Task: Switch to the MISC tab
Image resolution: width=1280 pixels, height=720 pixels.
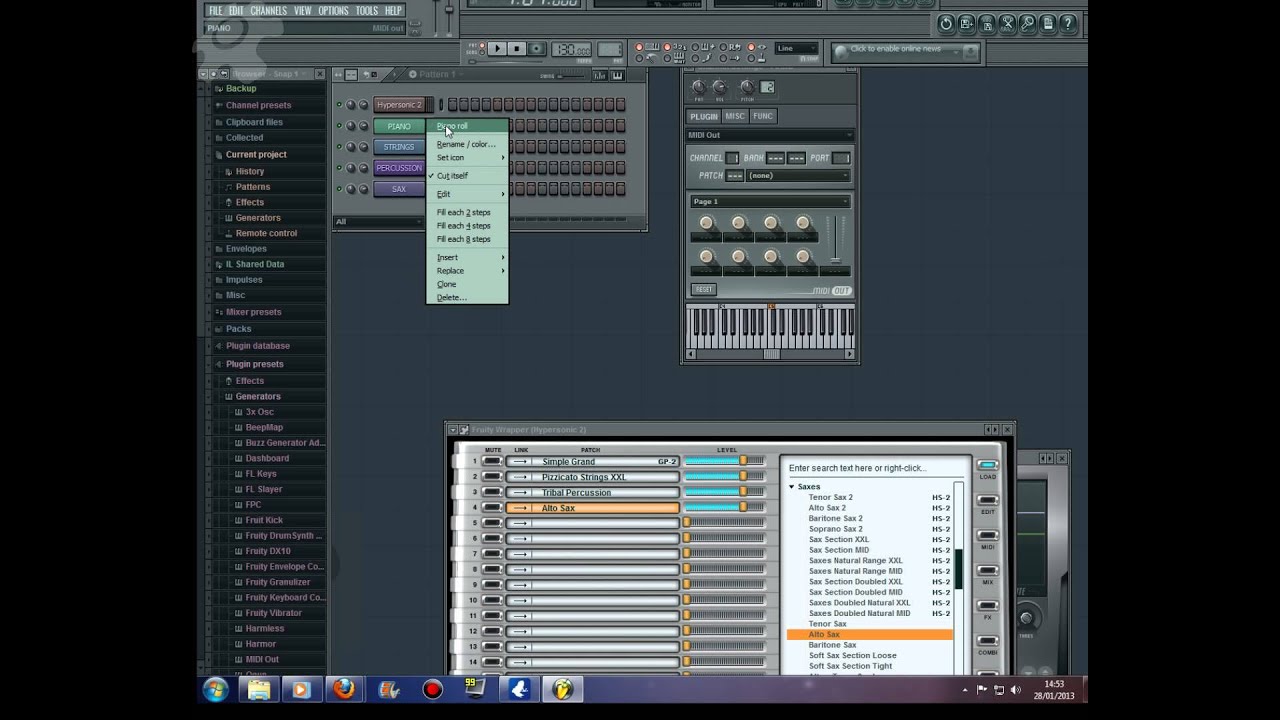Action: tap(735, 116)
